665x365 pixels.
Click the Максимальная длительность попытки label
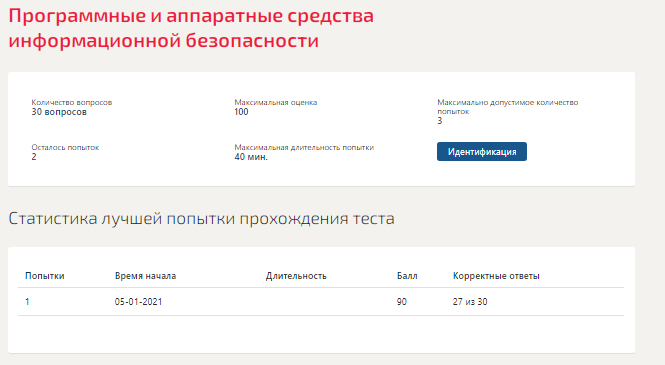pyautogui.click(x=304, y=148)
